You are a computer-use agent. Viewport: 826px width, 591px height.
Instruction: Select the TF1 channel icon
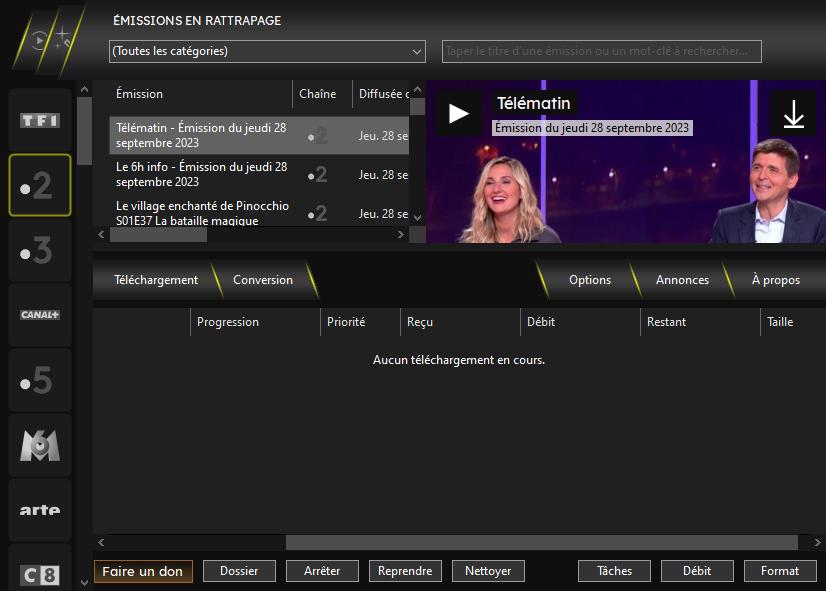click(x=40, y=120)
